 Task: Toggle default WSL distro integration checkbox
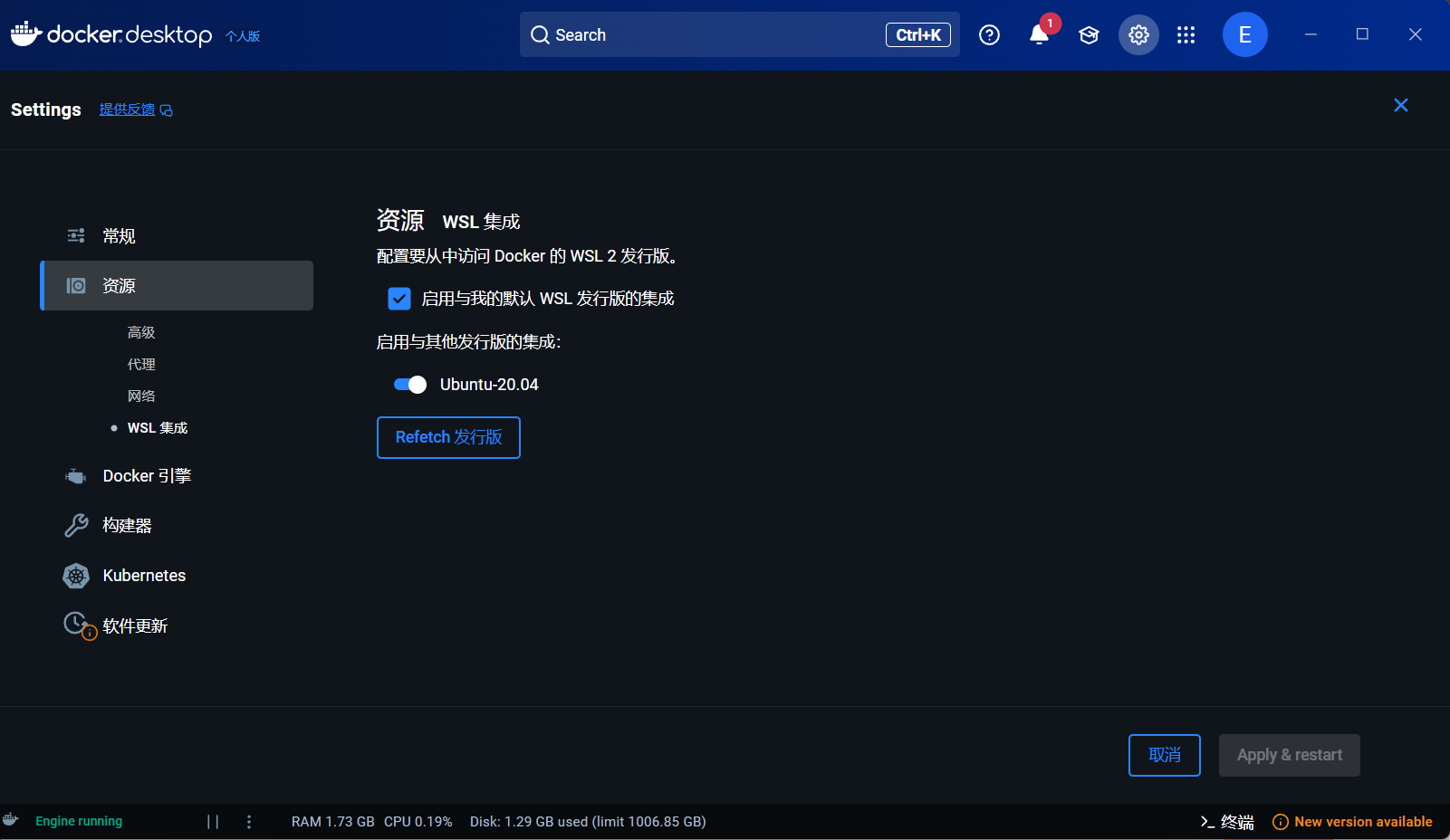(399, 299)
